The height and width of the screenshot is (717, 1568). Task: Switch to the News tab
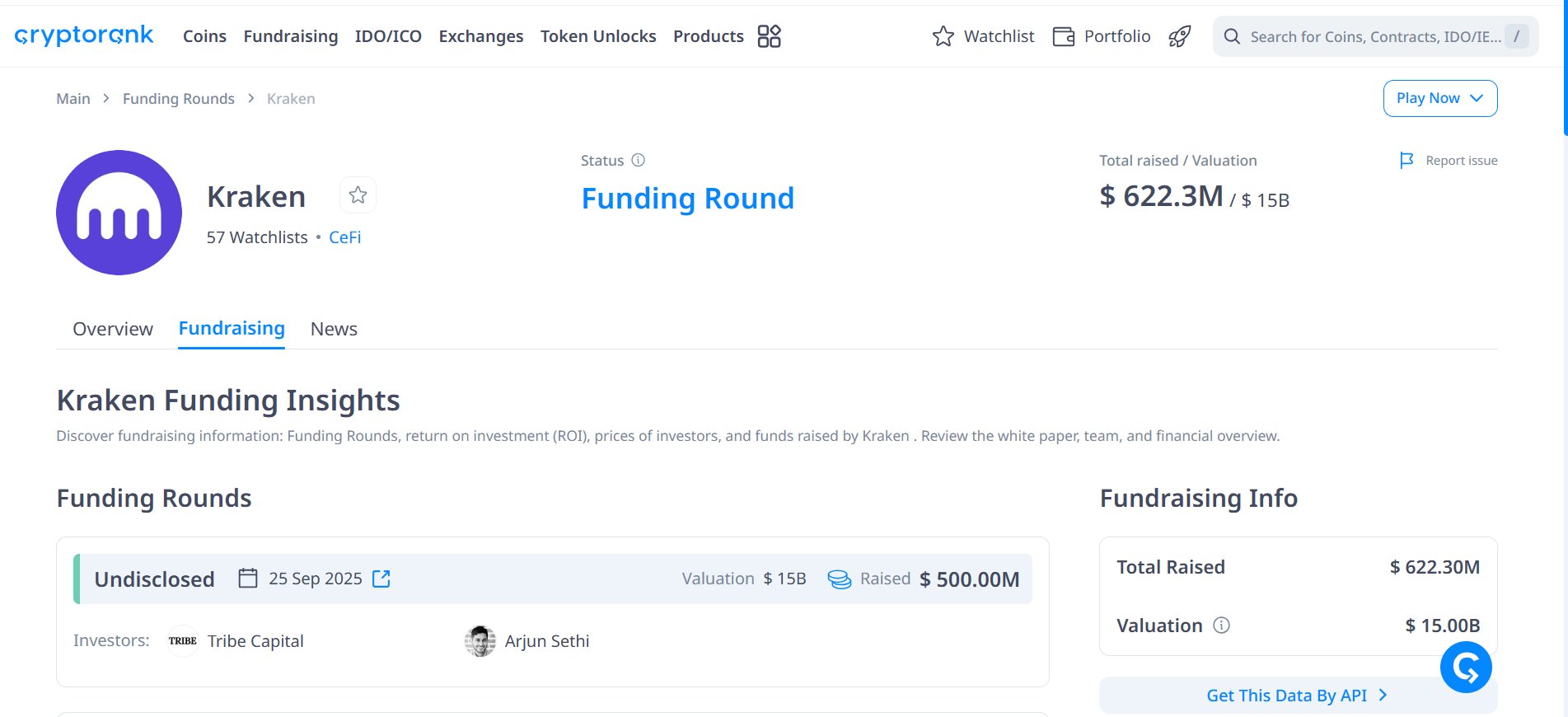(x=334, y=329)
